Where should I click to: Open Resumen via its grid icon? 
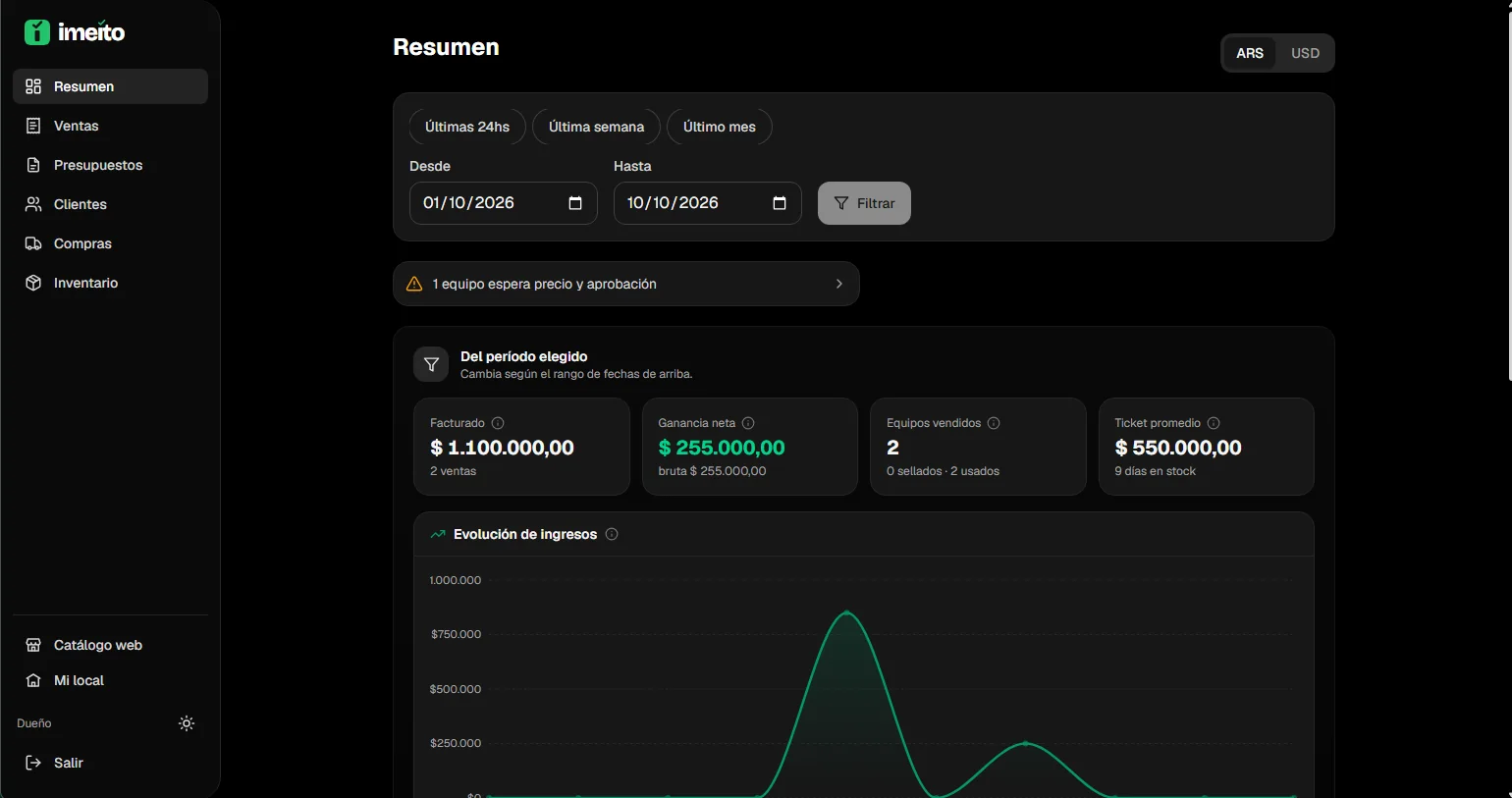33,86
